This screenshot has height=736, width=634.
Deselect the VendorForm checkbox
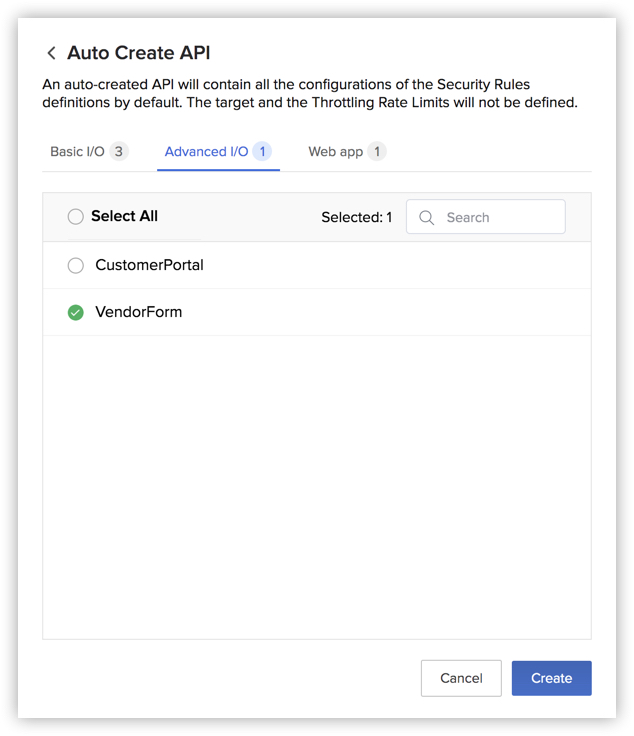(x=75, y=312)
